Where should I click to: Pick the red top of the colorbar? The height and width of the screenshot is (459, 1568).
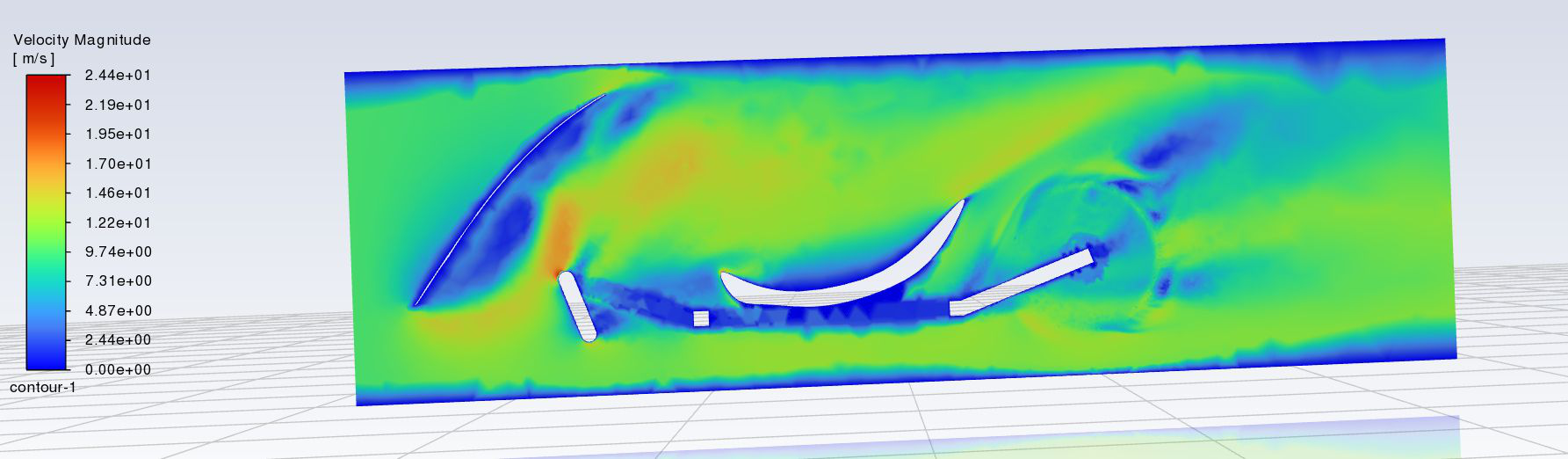point(47,84)
